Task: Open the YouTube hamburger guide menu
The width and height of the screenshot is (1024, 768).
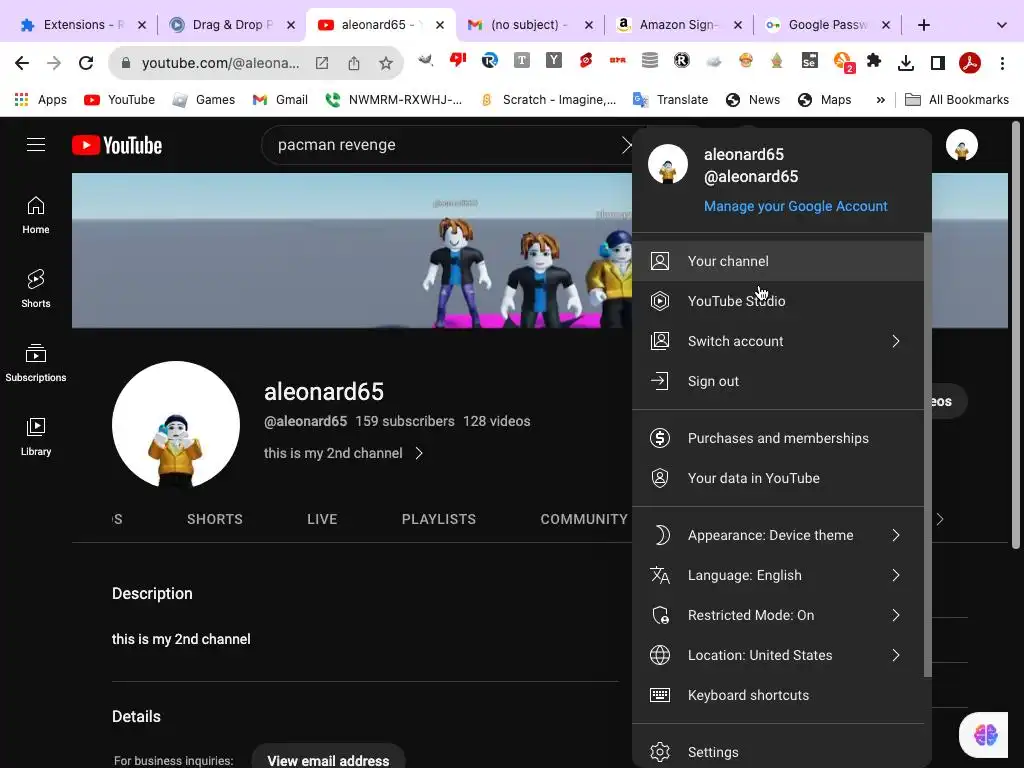Action: coord(36,144)
